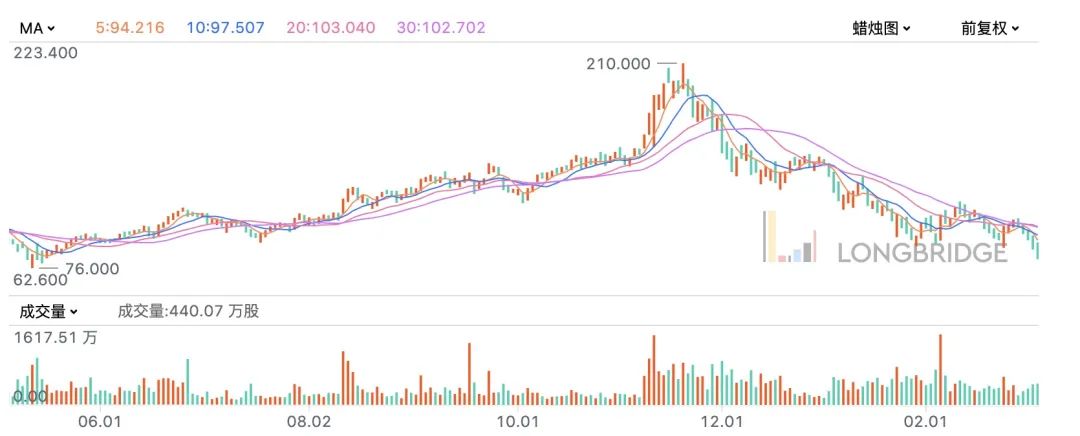Click the 成交量:440.07 万股 volume readout
1080x436 pixels.
pos(188,311)
